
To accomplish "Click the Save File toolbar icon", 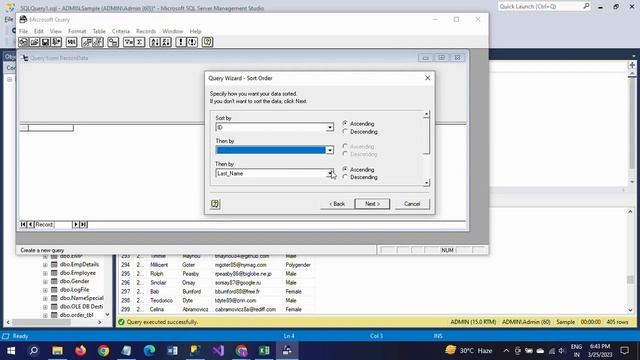I will [45, 42].
